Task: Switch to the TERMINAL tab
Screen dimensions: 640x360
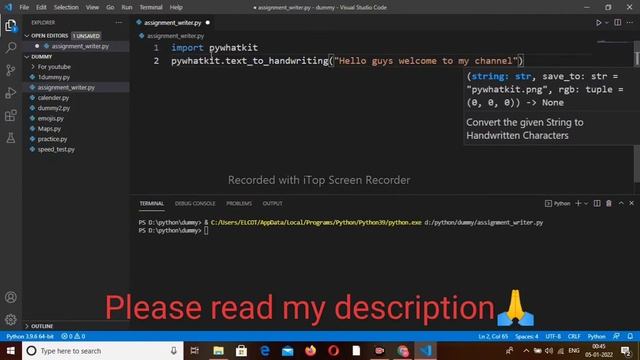Action: [x=151, y=203]
